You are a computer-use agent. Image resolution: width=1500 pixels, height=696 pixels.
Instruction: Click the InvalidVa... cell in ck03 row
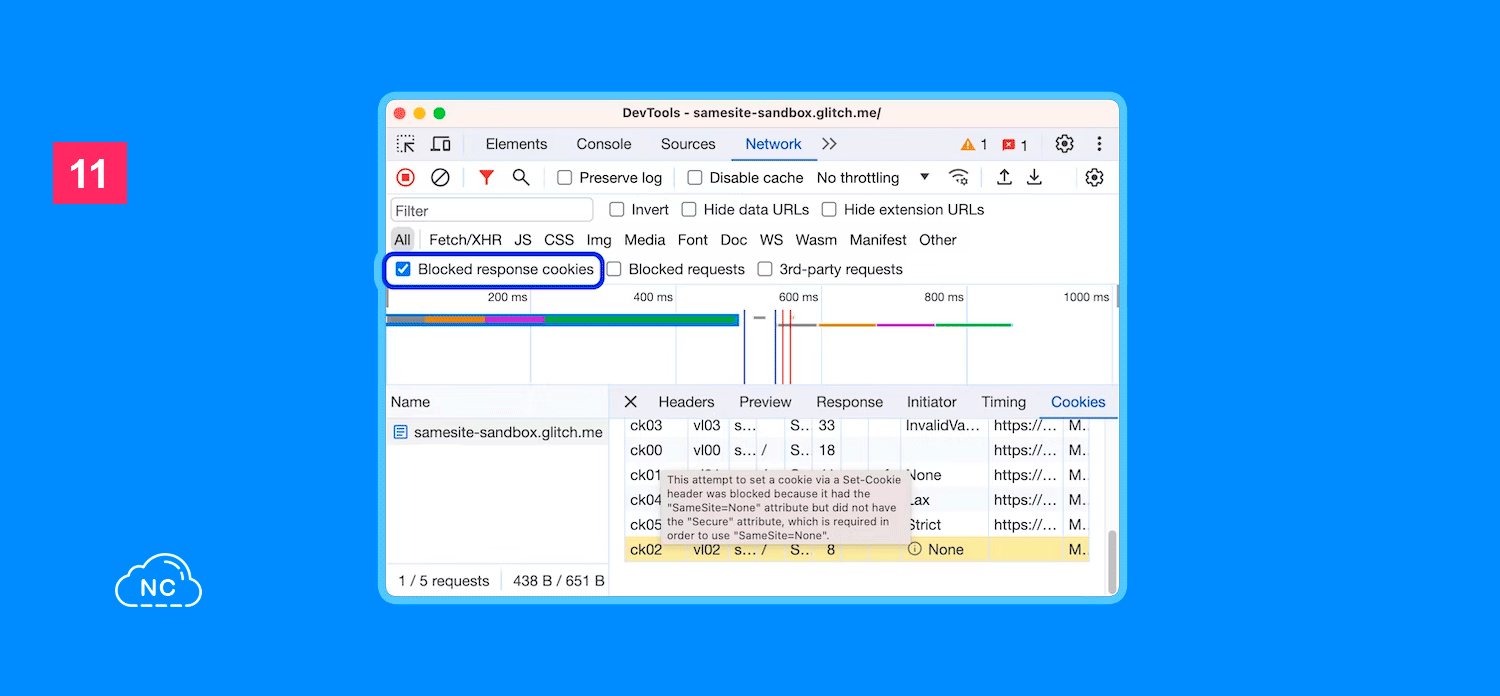(944, 426)
